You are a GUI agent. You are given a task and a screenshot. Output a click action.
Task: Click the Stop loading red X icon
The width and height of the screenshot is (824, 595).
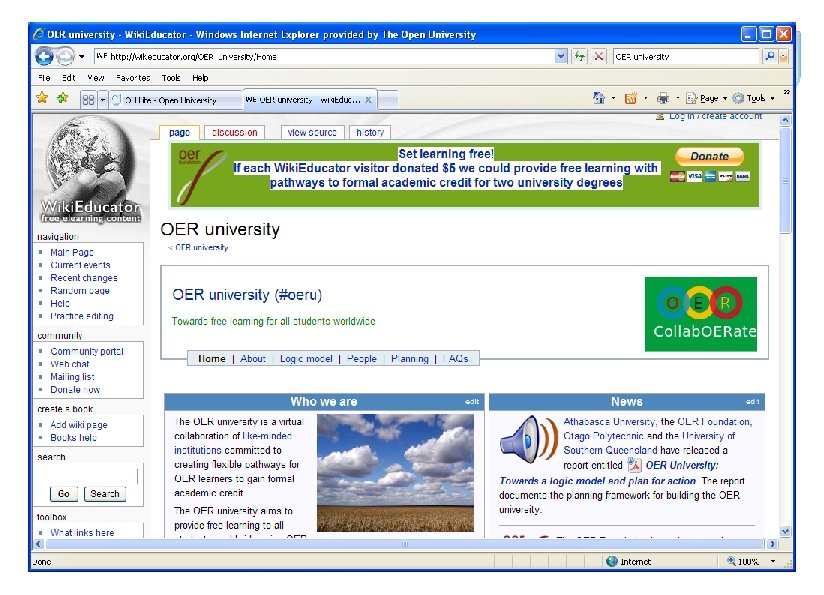point(599,56)
